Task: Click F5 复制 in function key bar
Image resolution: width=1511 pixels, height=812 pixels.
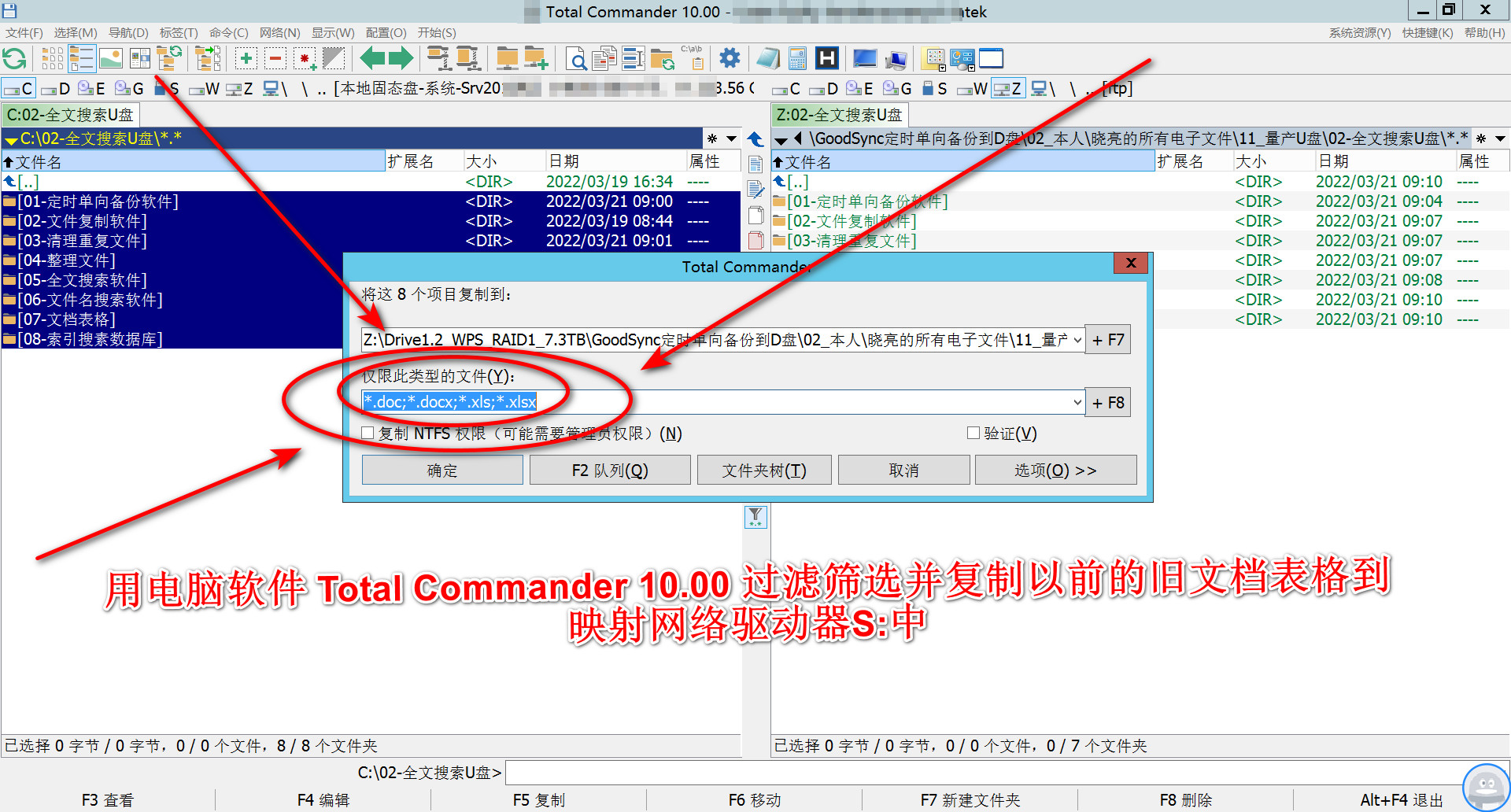Action: tap(539, 800)
